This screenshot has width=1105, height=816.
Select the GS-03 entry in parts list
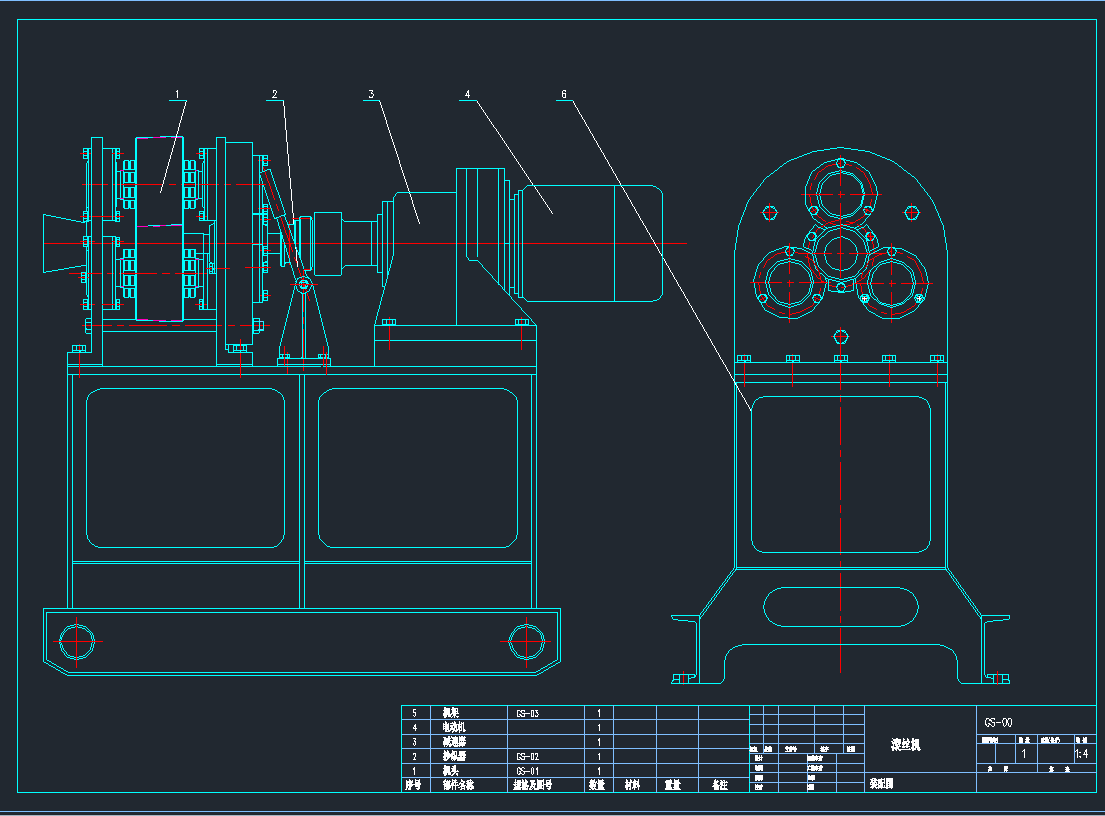click(527, 713)
